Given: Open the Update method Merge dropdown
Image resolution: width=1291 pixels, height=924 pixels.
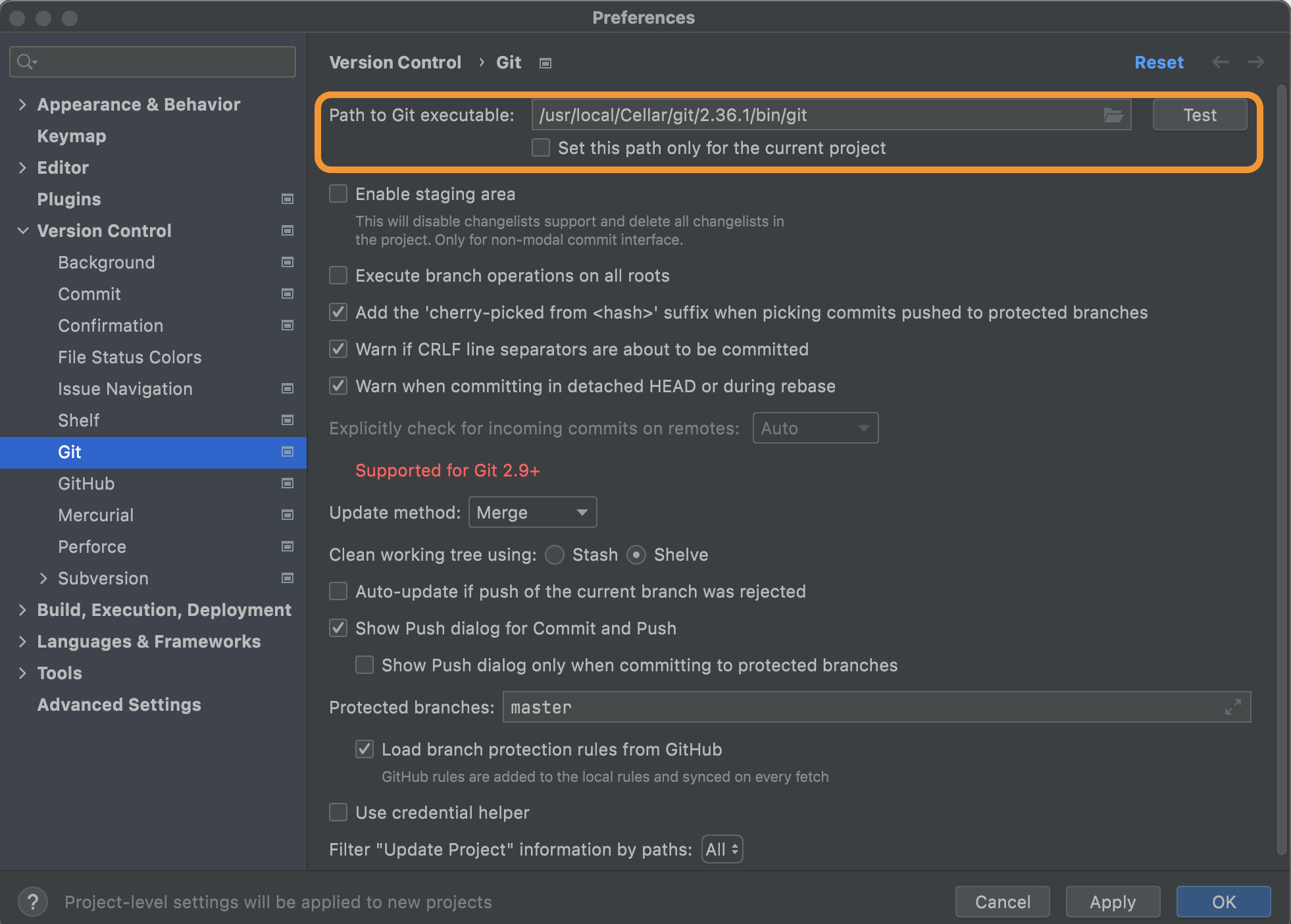Looking at the screenshot, I should 532,512.
